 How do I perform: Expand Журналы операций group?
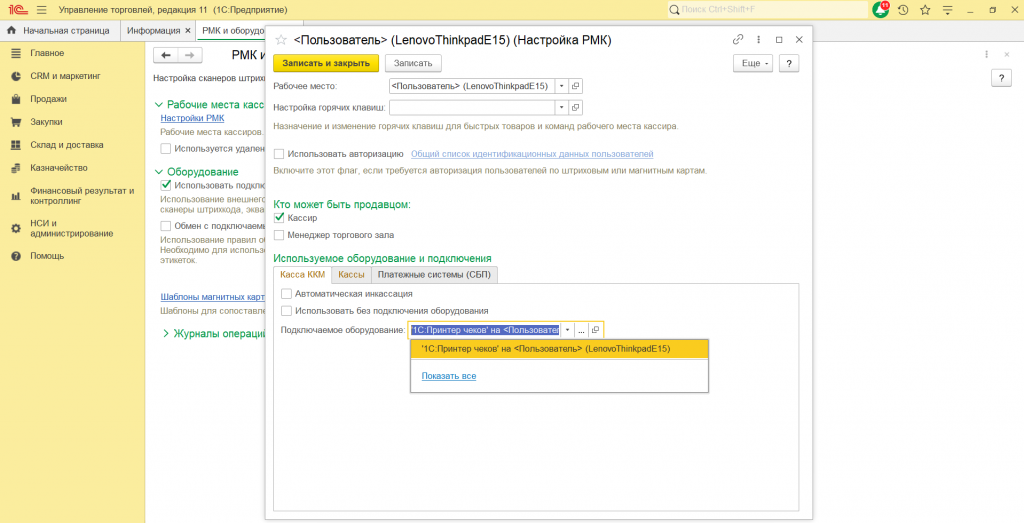pos(166,334)
